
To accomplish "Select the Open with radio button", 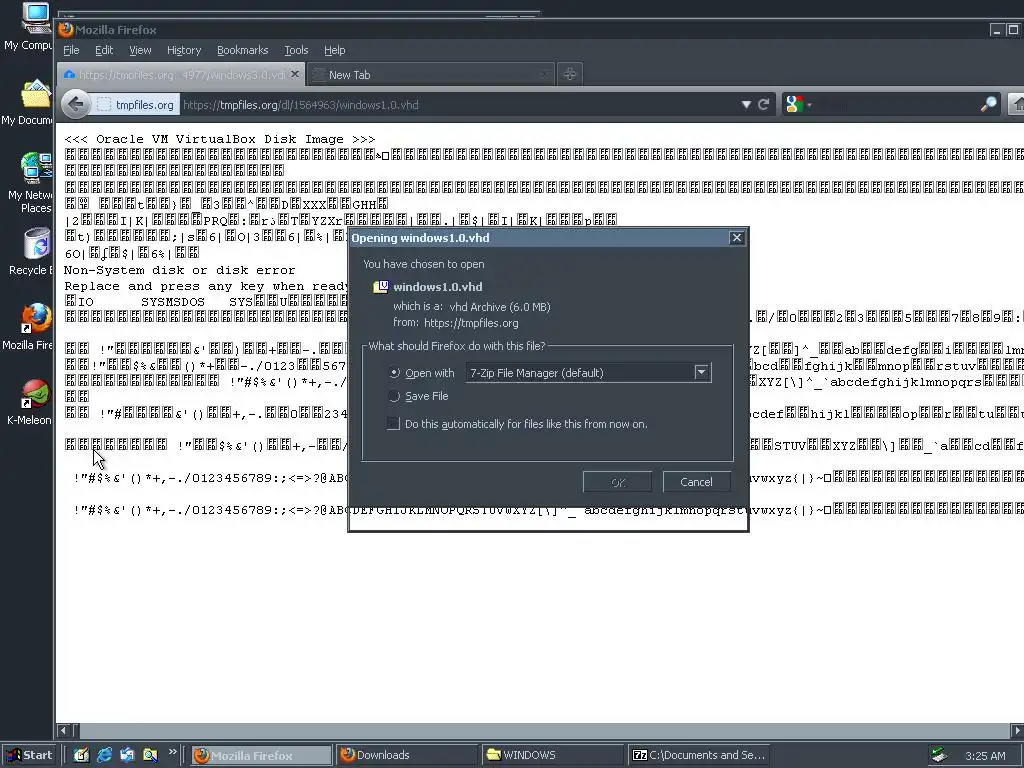I will [x=394, y=373].
